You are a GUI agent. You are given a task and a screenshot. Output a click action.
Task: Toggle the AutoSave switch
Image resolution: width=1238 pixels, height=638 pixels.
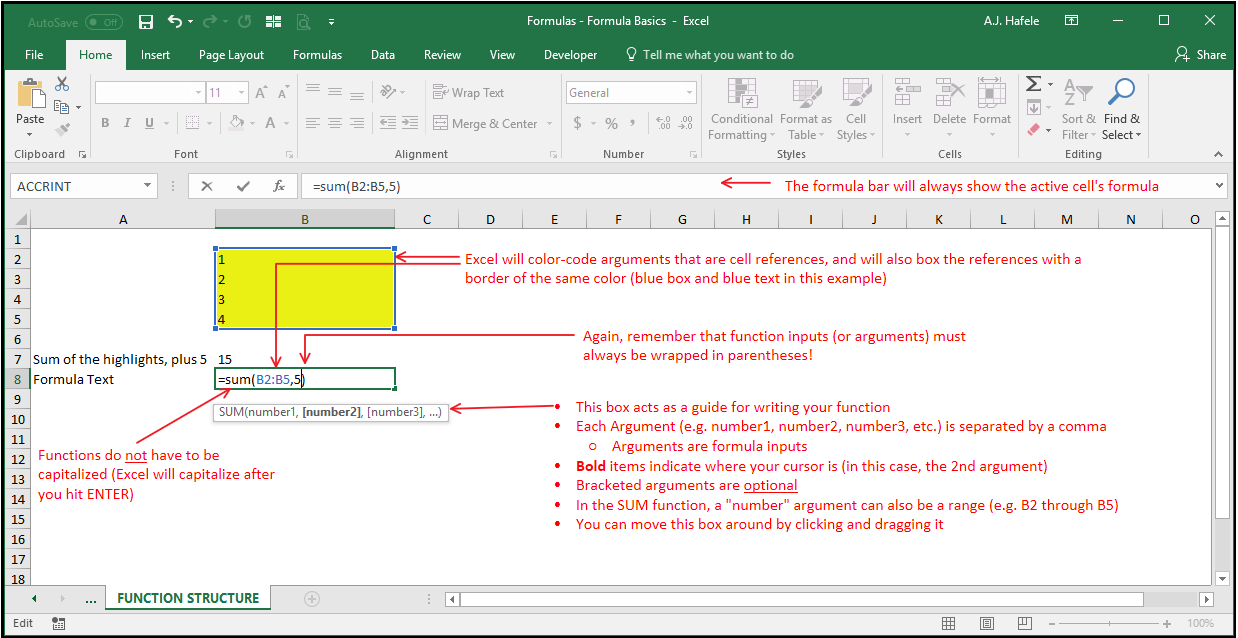(103, 21)
